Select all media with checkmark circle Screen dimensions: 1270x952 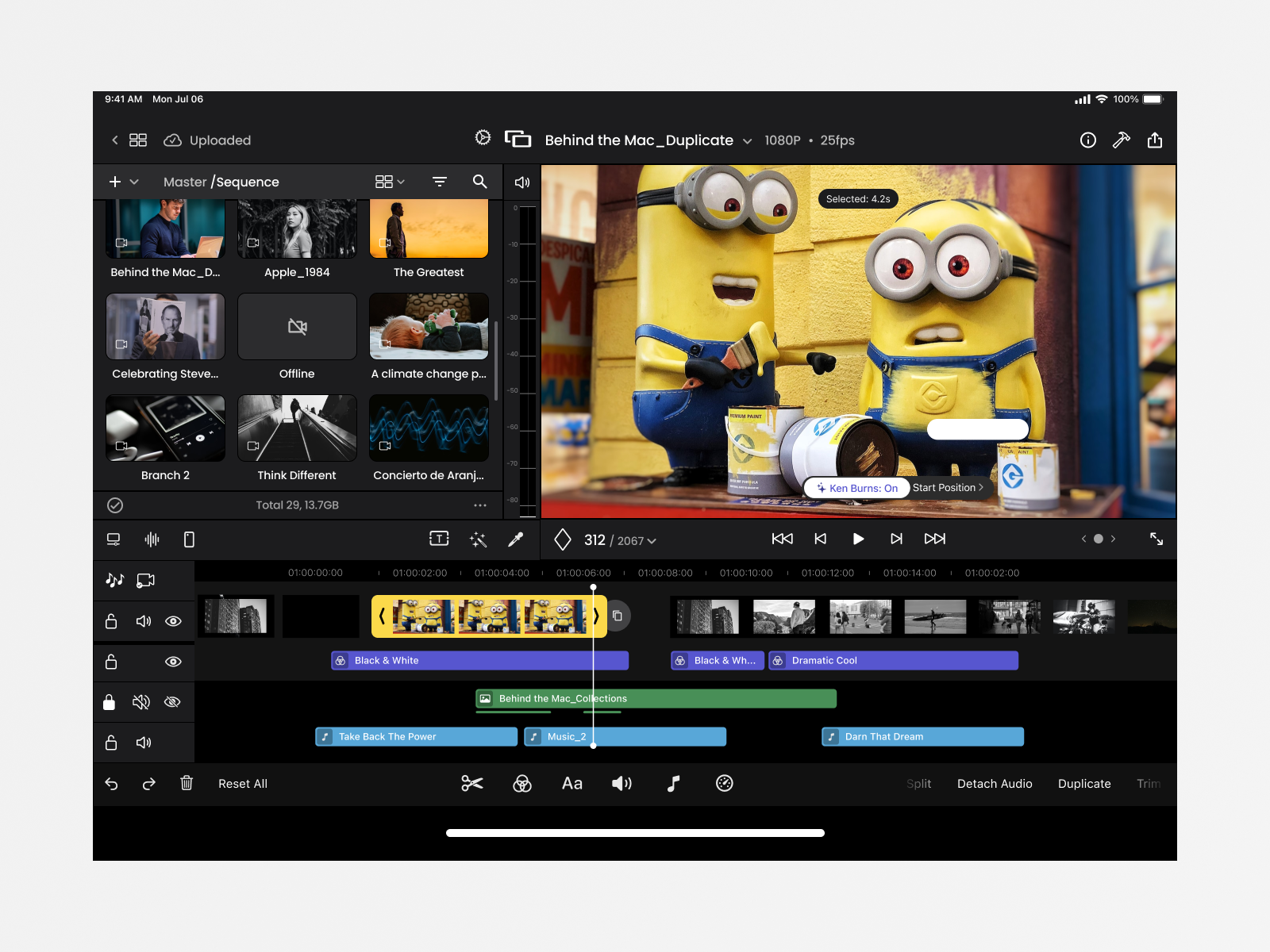pyautogui.click(x=115, y=505)
